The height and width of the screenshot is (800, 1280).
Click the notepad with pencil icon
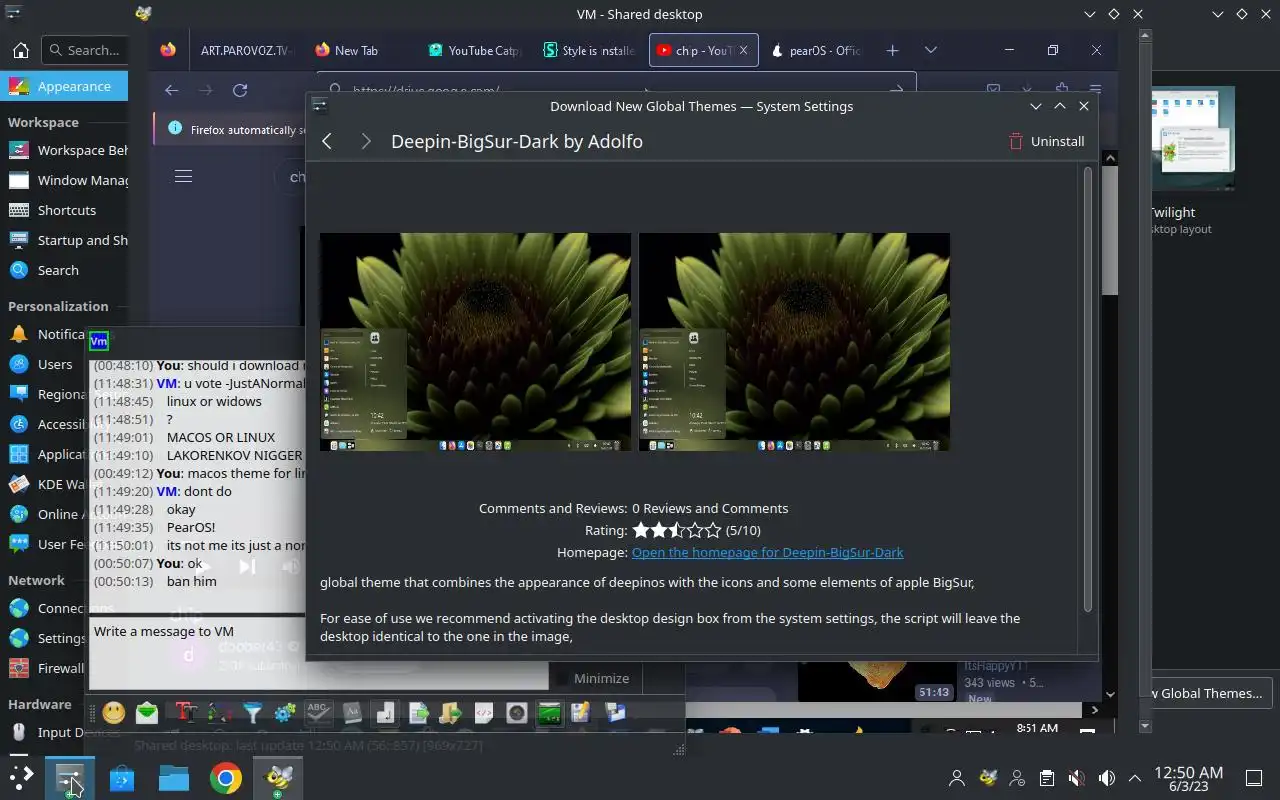pyautogui.click(x=581, y=713)
